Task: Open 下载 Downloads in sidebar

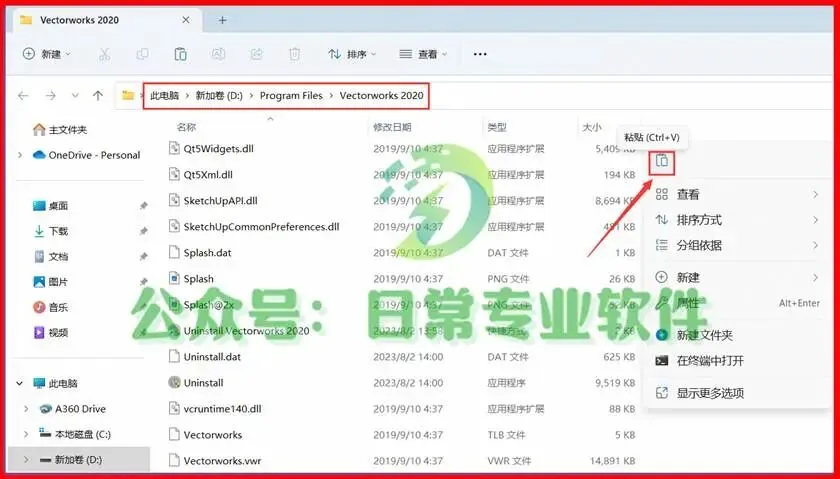Action: (51, 231)
